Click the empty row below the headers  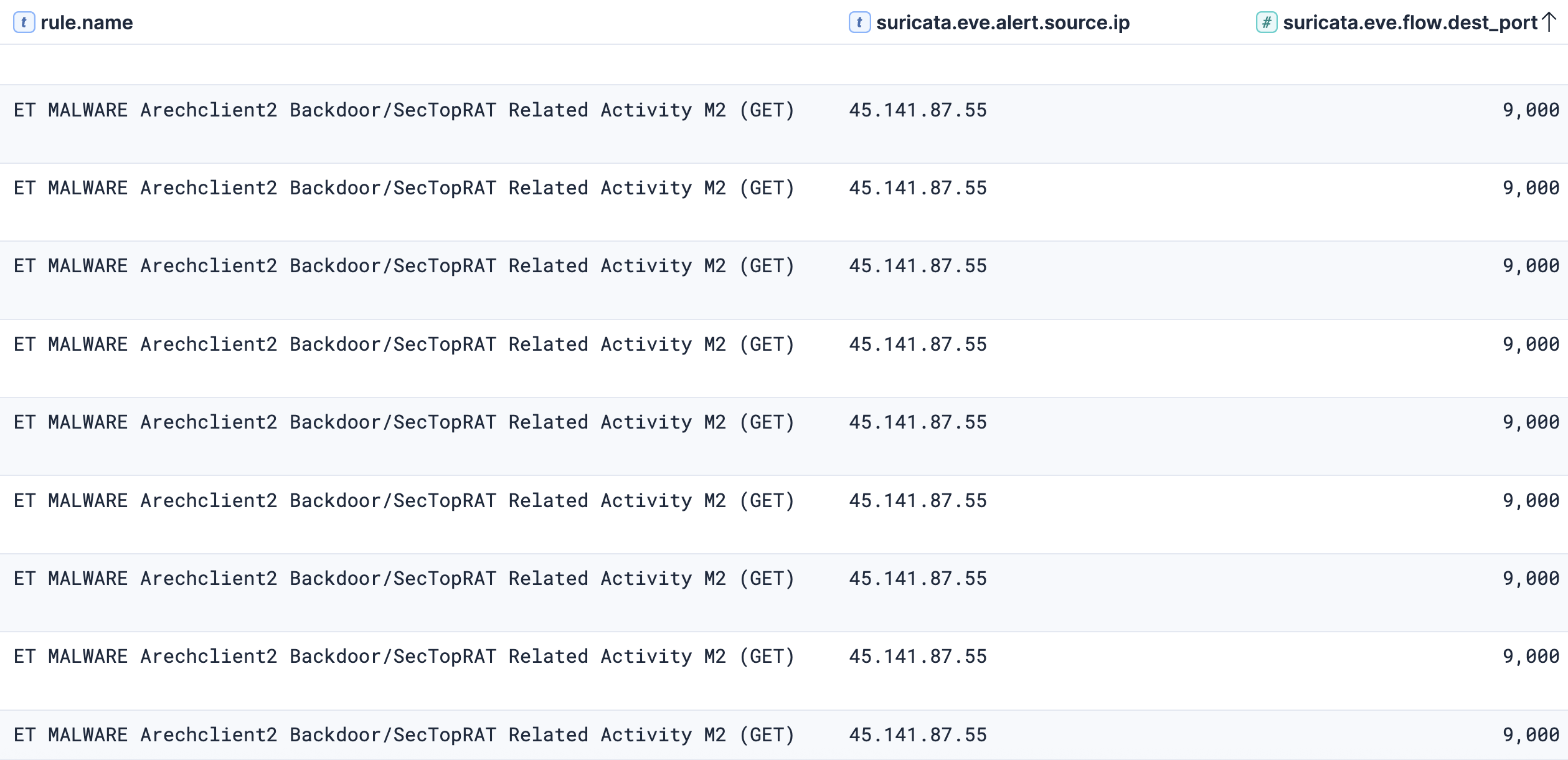[x=784, y=65]
